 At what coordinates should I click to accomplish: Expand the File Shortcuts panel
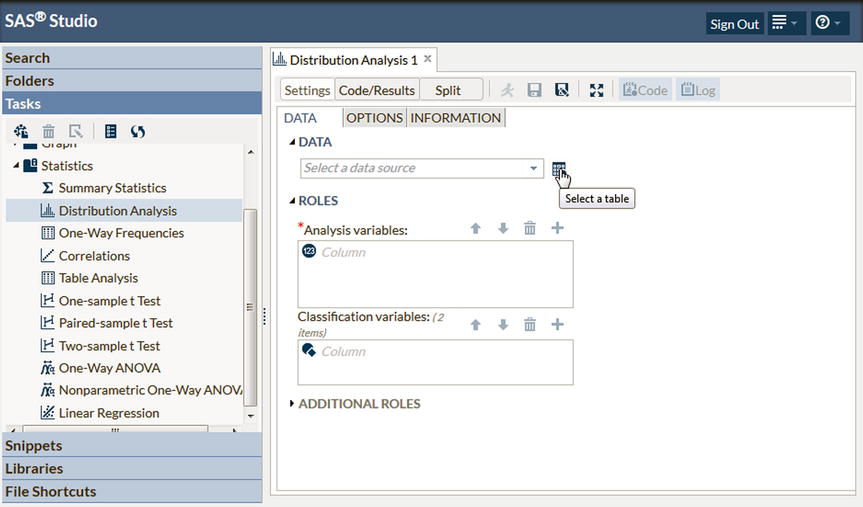[132, 492]
